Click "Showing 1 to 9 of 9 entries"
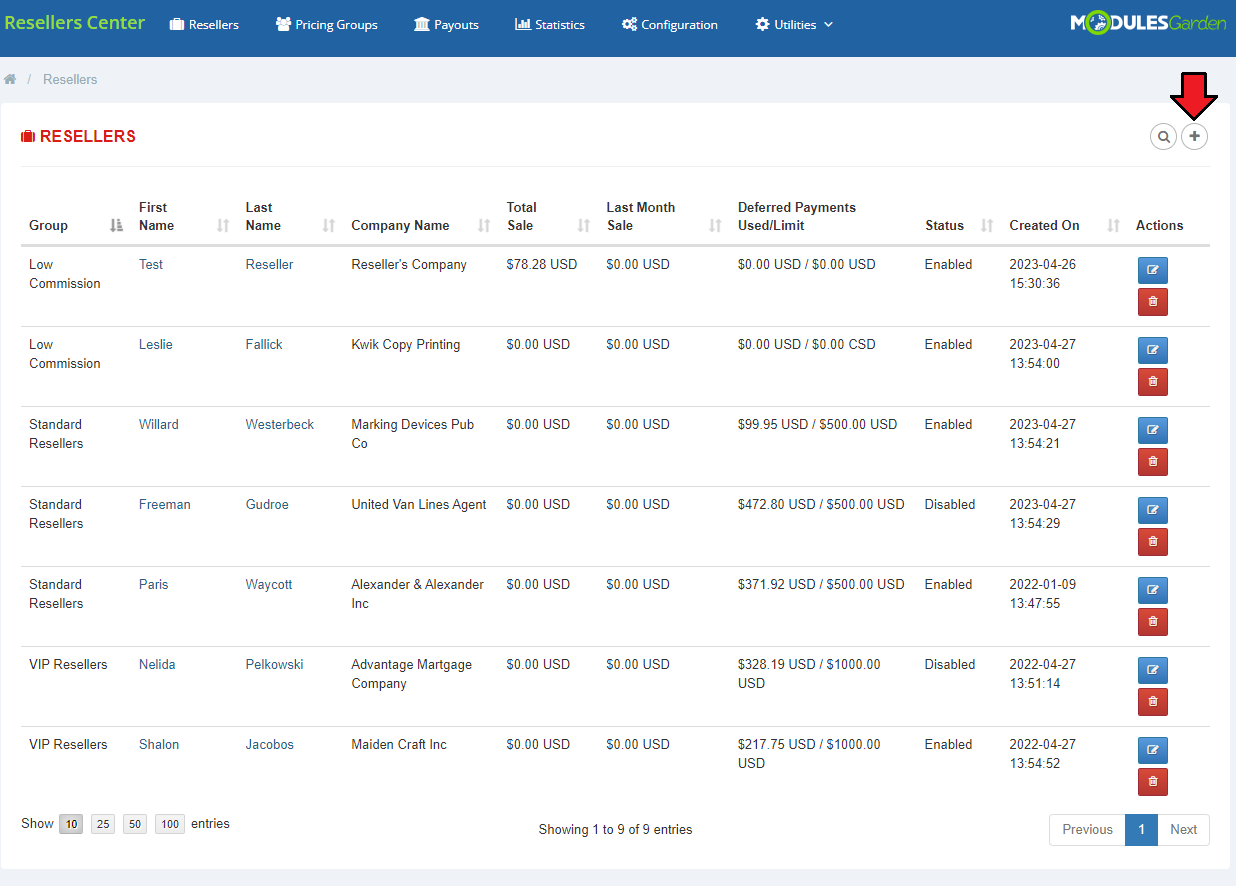The width and height of the screenshot is (1236, 886). pos(615,829)
